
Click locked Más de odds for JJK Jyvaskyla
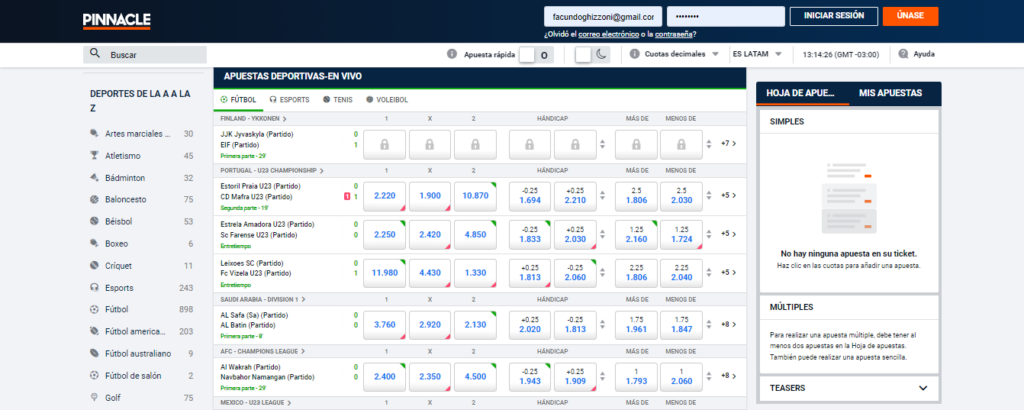click(x=636, y=145)
